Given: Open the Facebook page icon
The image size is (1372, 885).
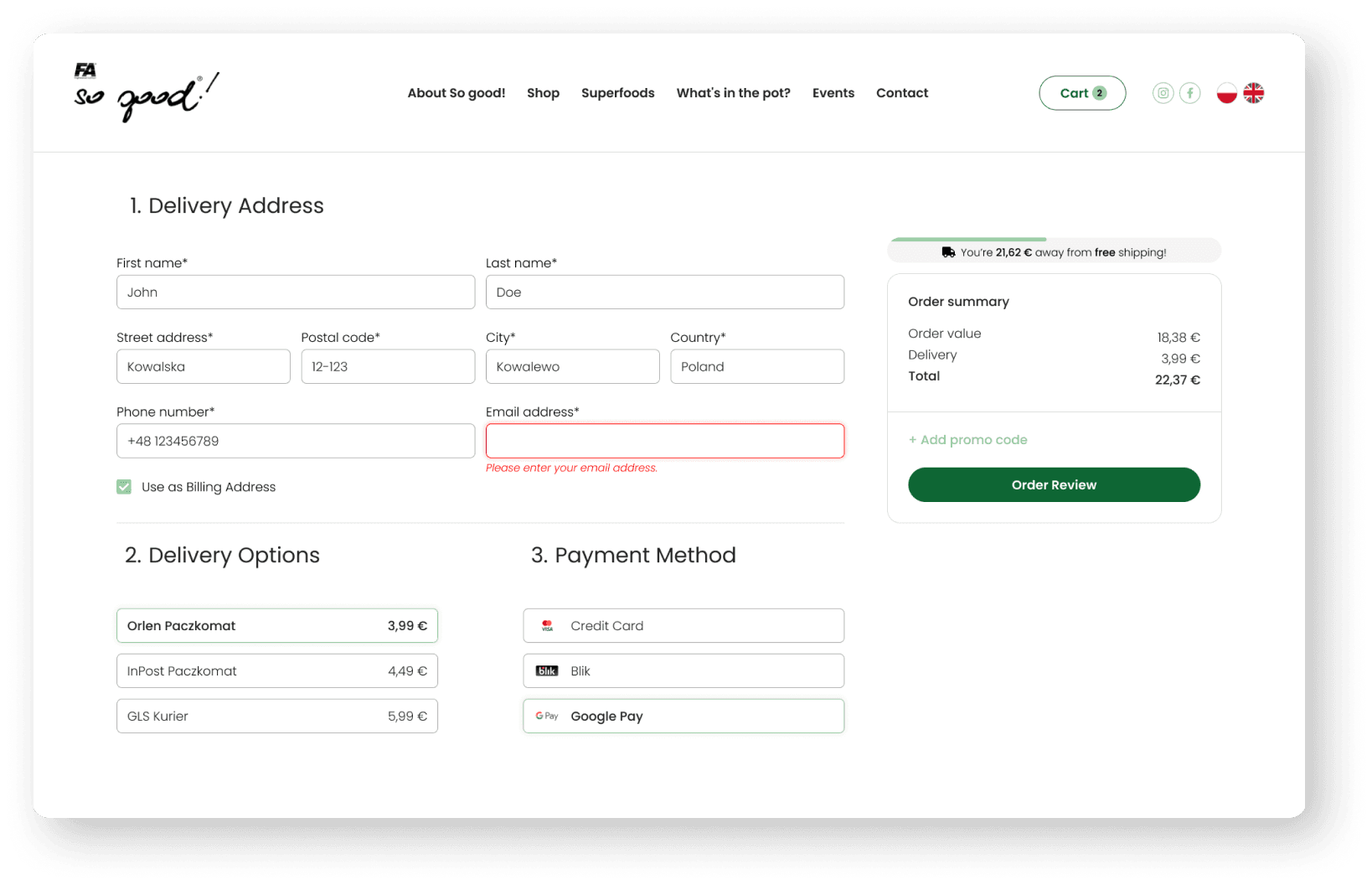Looking at the screenshot, I should click(1189, 93).
